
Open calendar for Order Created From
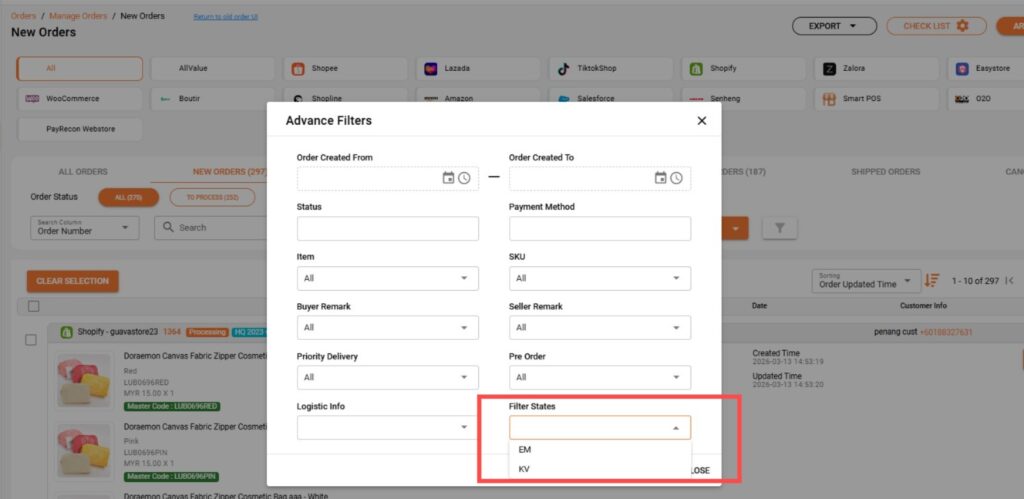448,178
